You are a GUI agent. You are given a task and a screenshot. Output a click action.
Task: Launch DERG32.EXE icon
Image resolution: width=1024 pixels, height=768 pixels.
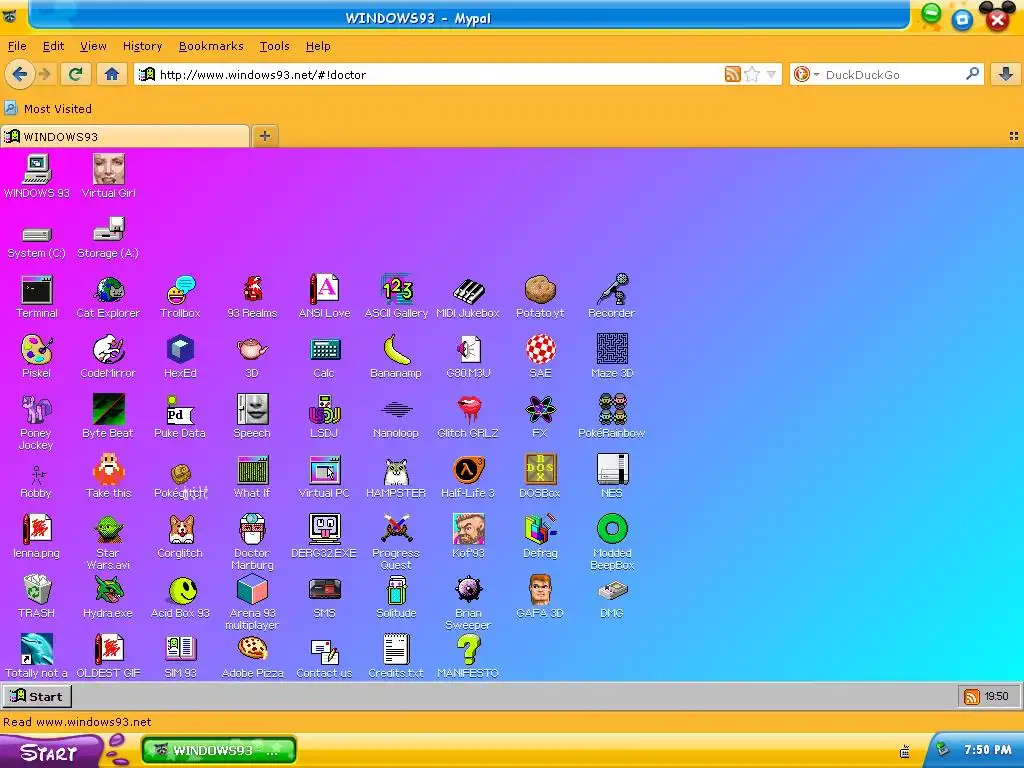click(325, 537)
